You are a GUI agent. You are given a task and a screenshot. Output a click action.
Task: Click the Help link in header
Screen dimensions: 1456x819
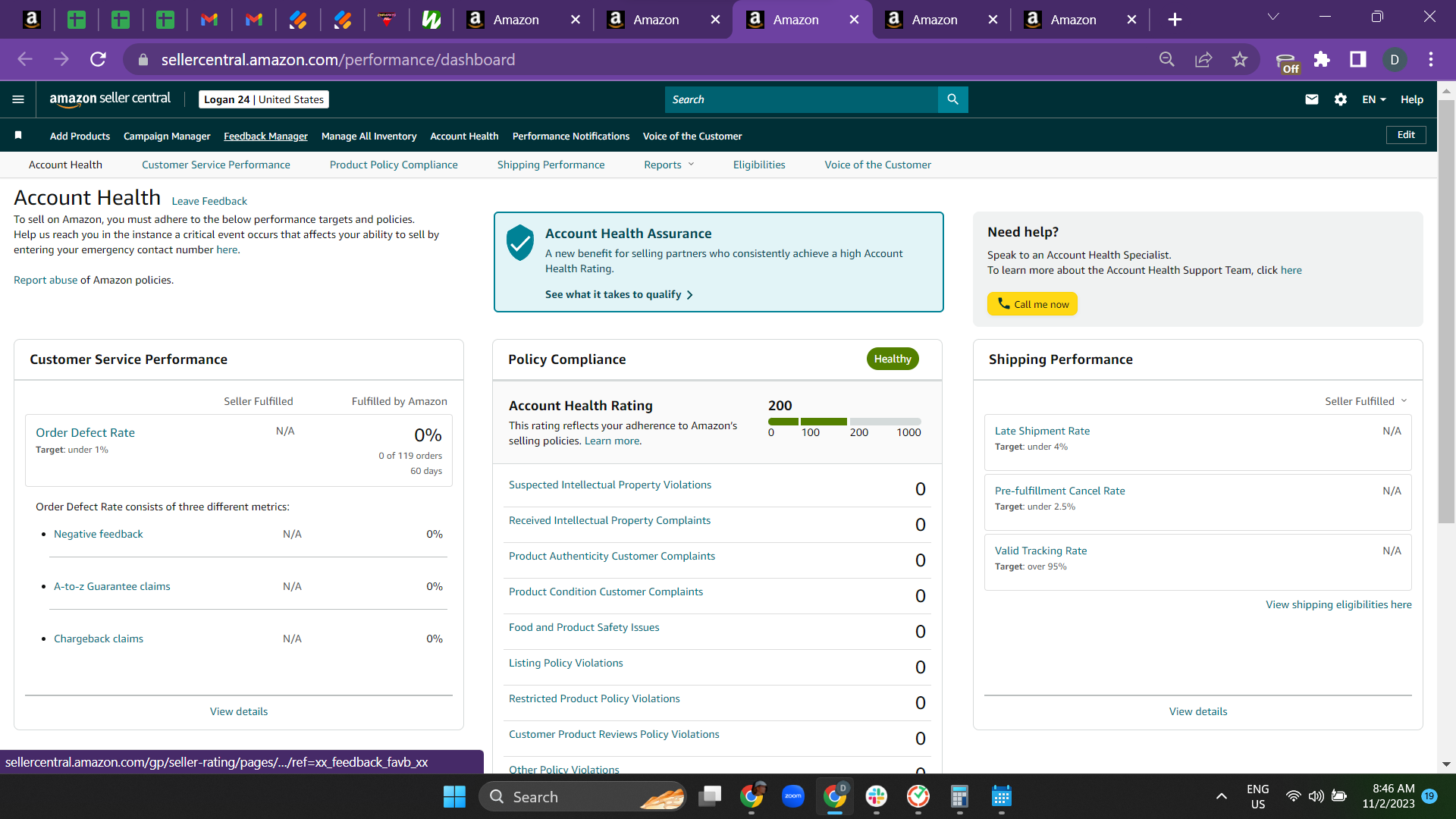1412,99
